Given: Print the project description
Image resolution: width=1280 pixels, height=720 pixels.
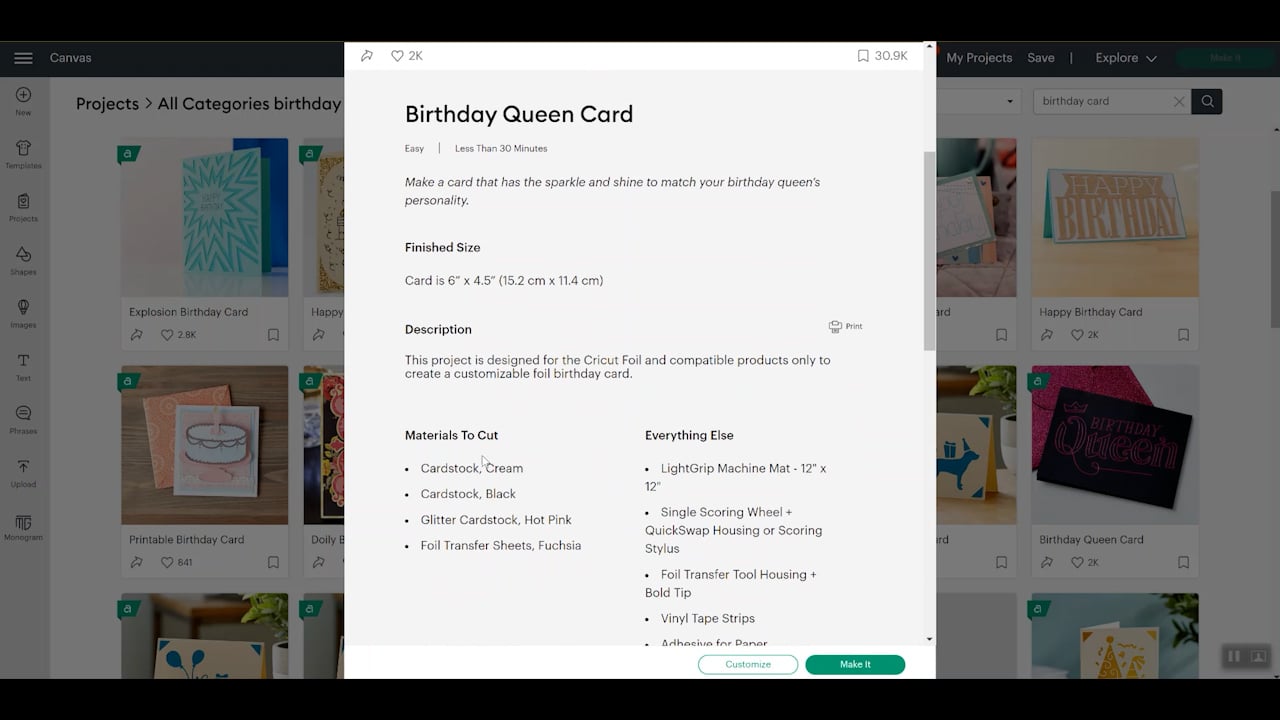Looking at the screenshot, I should pos(845,326).
